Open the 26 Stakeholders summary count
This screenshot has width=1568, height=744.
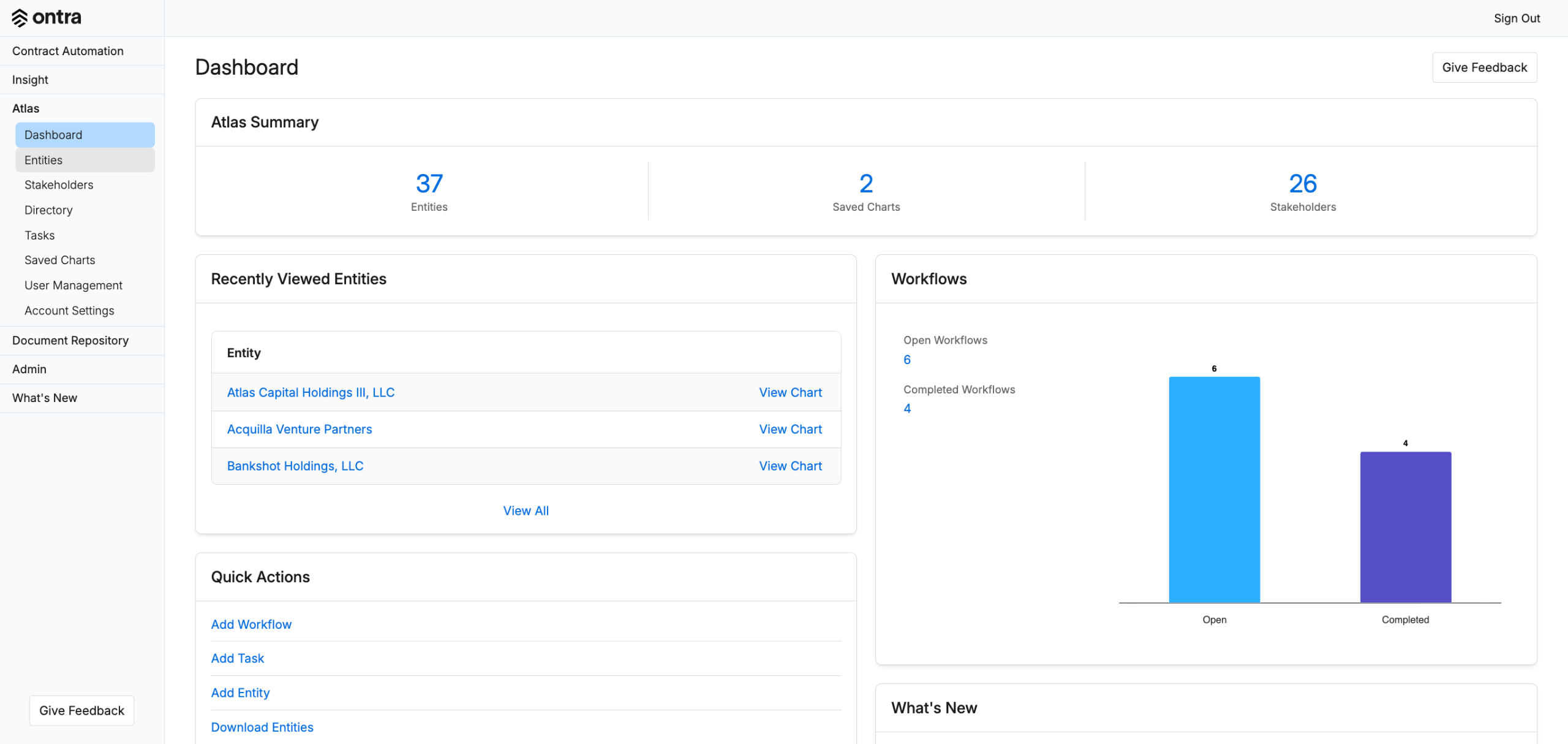[1303, 184]
